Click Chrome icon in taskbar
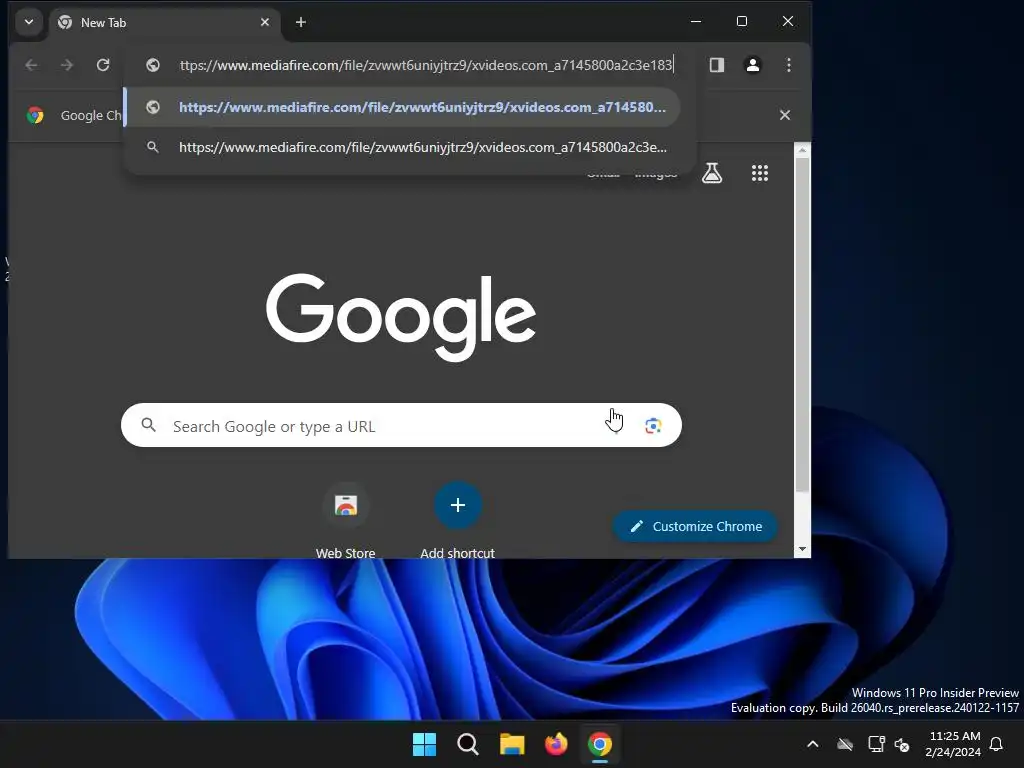Viewport: 1024px width, 768px height. [x=600, y=744]
